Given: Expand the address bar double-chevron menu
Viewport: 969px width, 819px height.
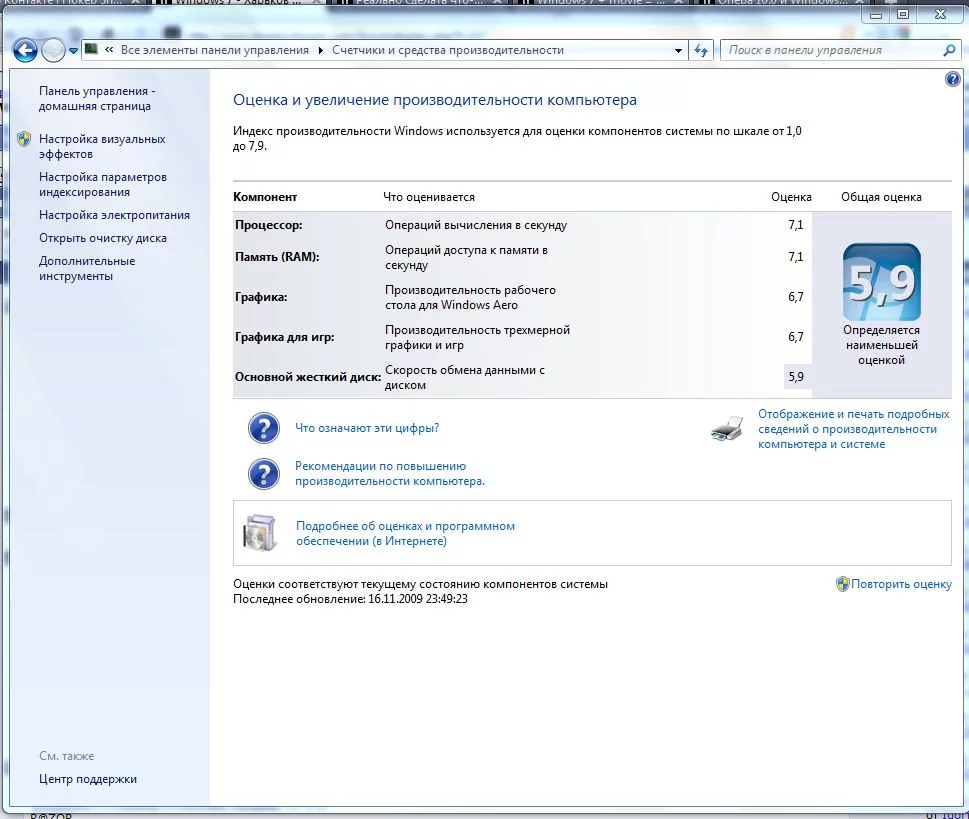Looking at the screenshot, I should [109, 50].
